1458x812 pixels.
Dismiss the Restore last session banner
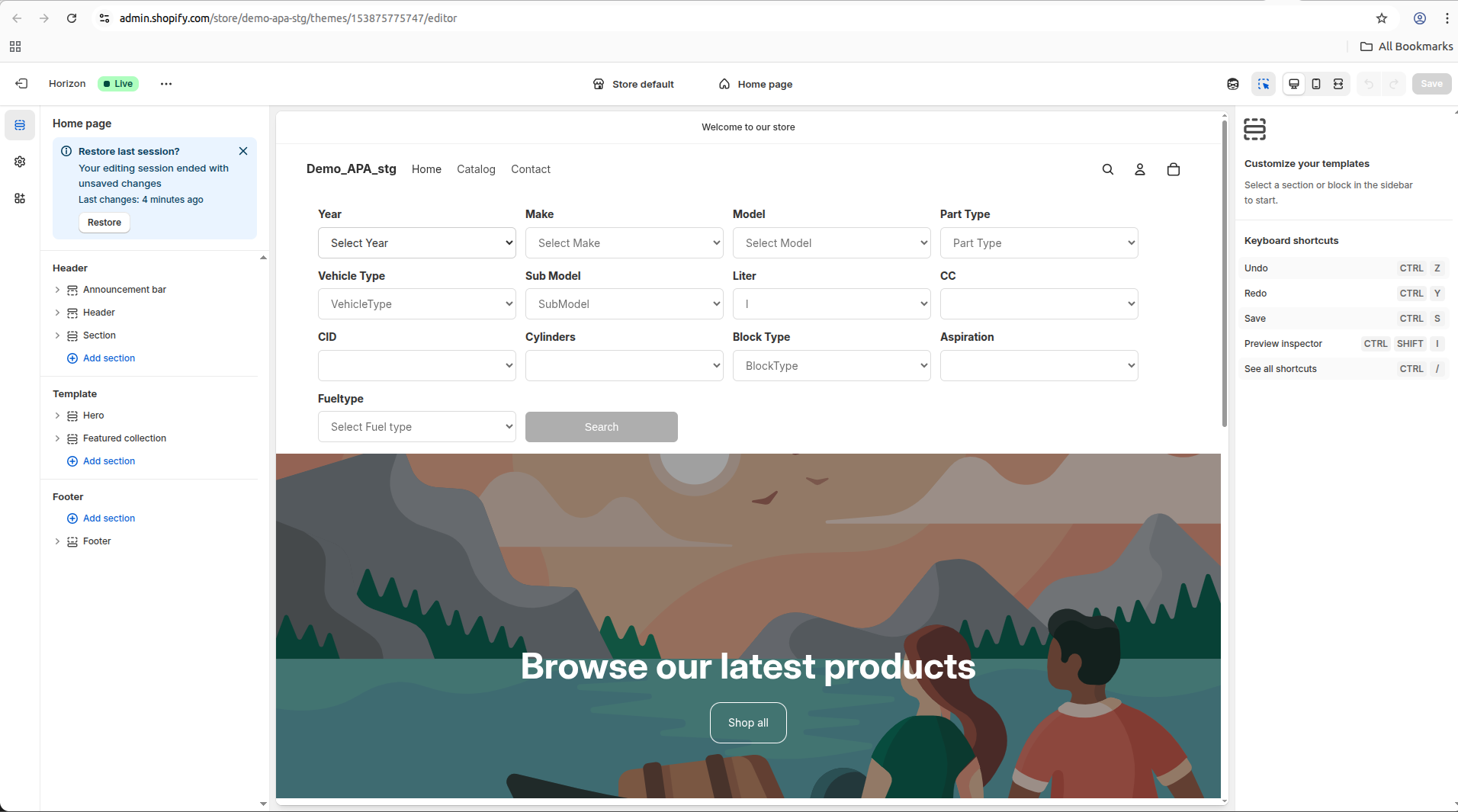tap(243, 151)
